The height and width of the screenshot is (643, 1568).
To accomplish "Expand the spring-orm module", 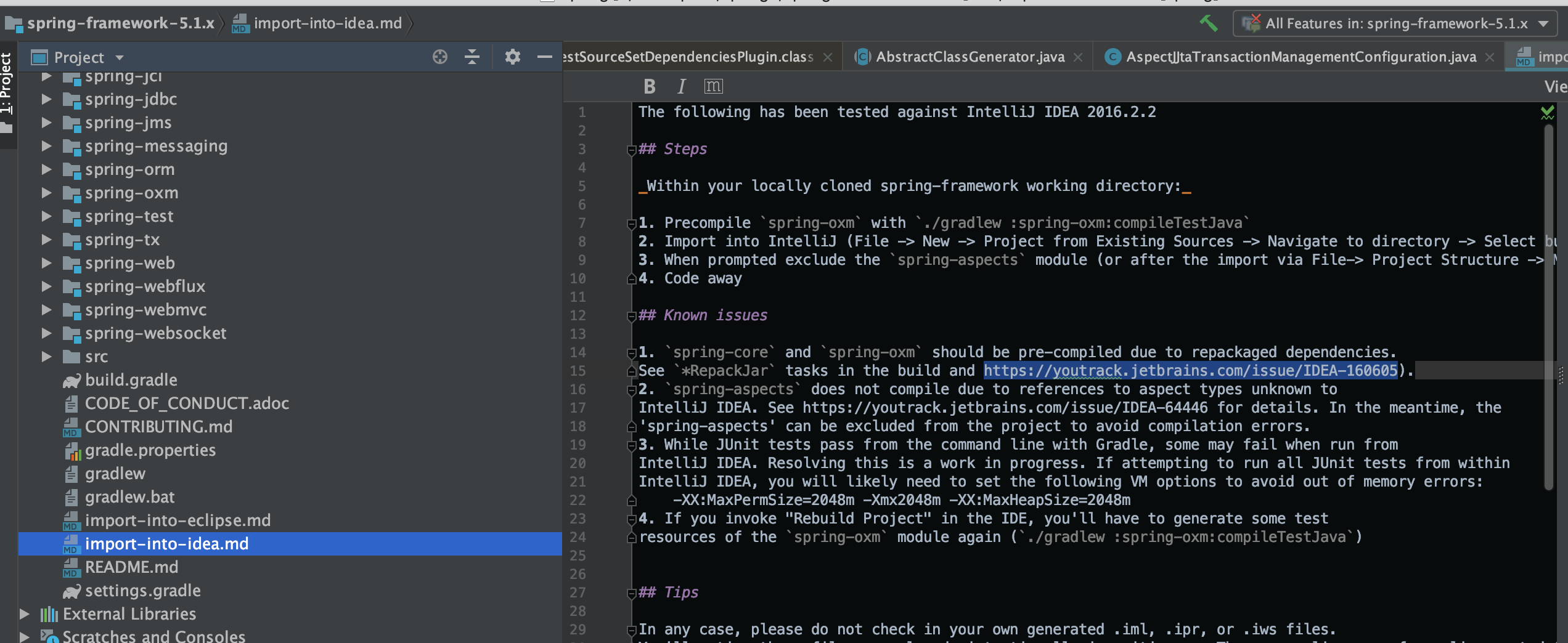I will coord(46,169).
